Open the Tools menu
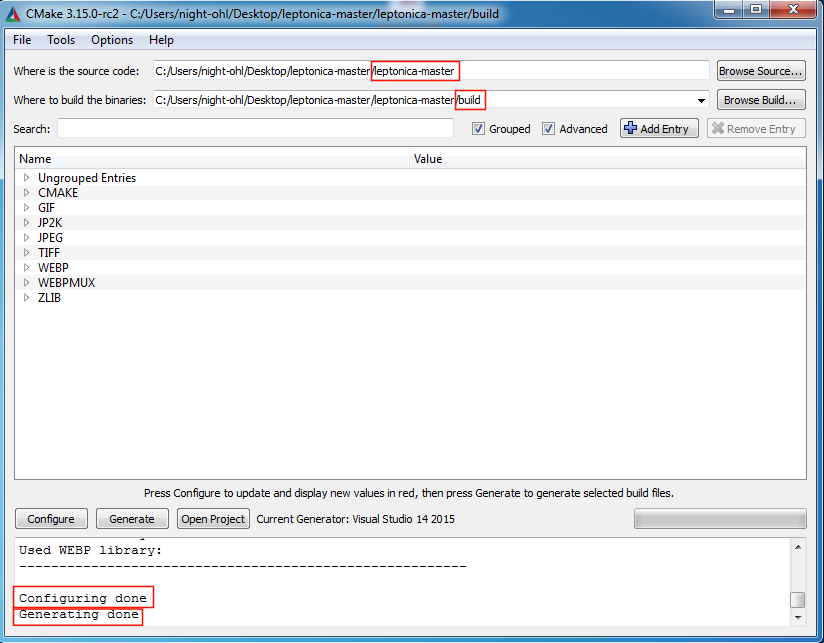The height and width of the screenshot is (643, 824). 61,40
